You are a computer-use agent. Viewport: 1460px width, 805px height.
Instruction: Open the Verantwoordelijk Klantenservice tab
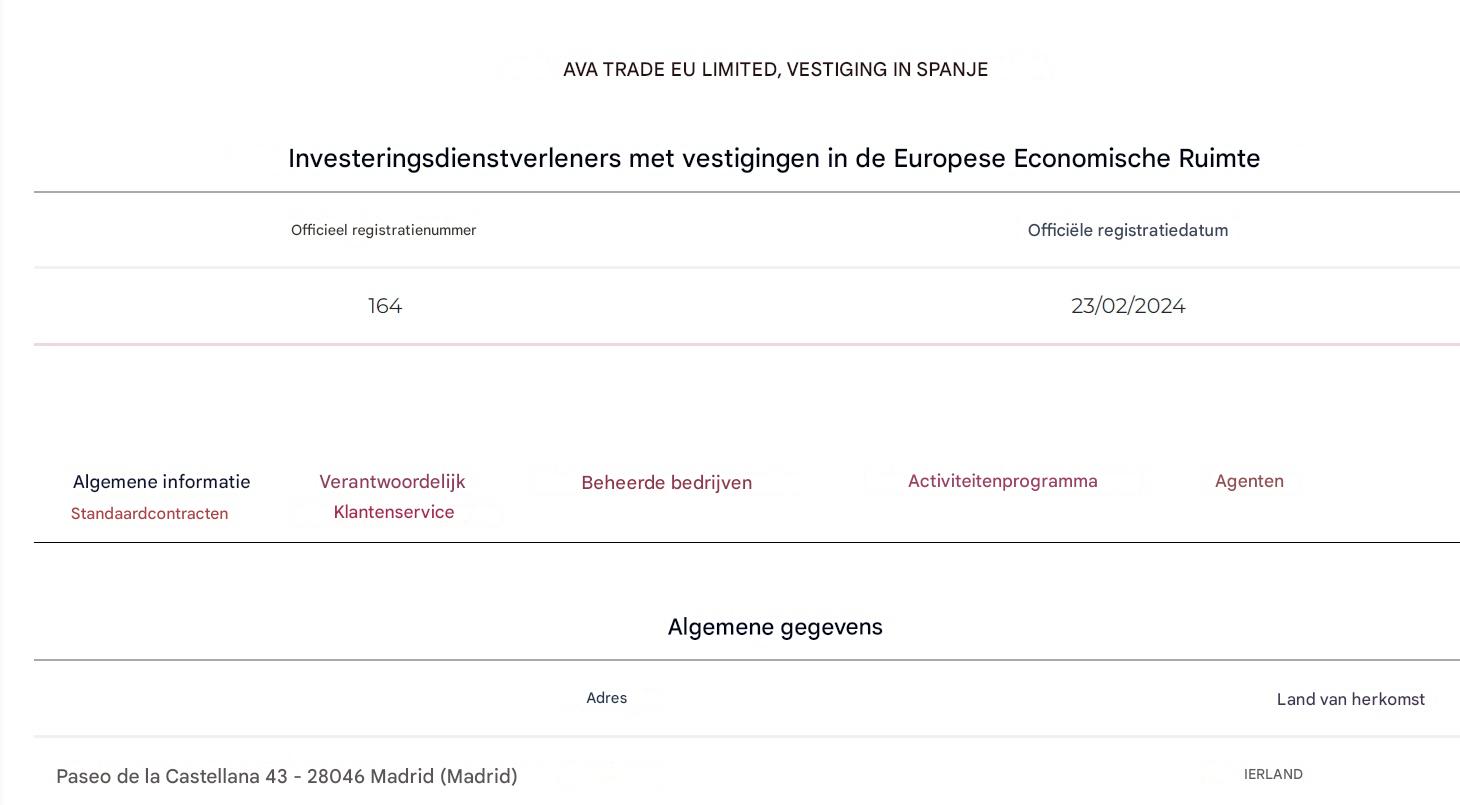pyautogui.click(x=393, y=496)
